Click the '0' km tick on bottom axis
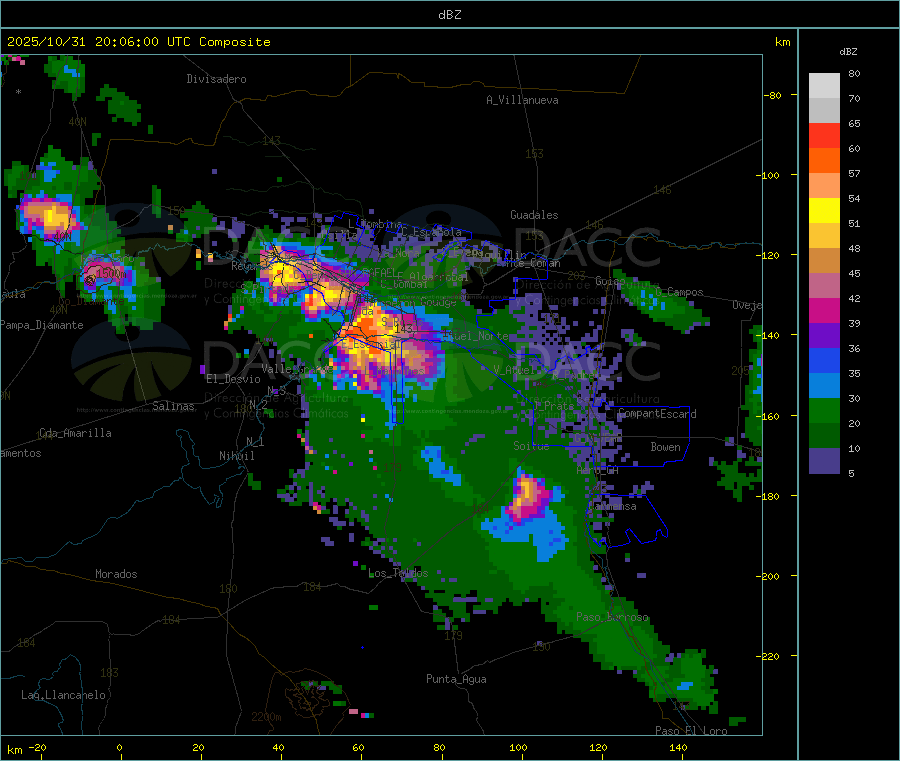This screenshot has width=900, height=761. tap(119, 747)
